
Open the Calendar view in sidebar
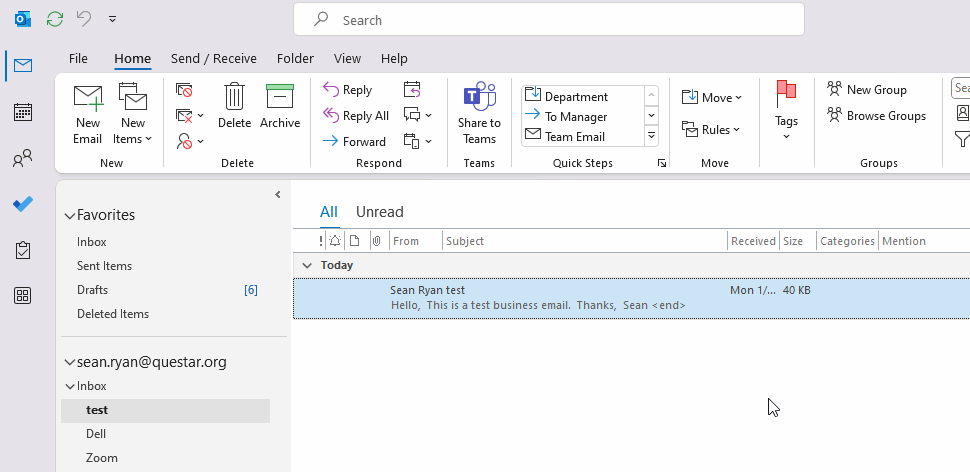click(x=23, y=112)
